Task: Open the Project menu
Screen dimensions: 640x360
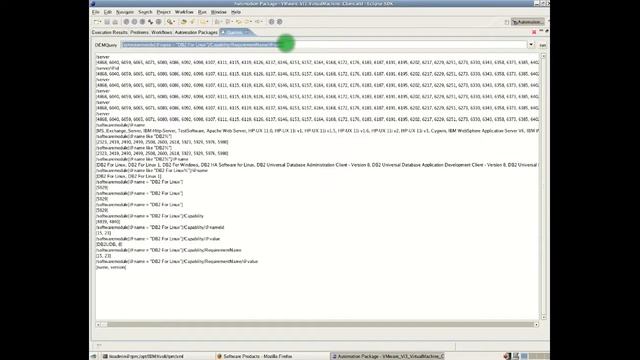Action: [164, 12]
